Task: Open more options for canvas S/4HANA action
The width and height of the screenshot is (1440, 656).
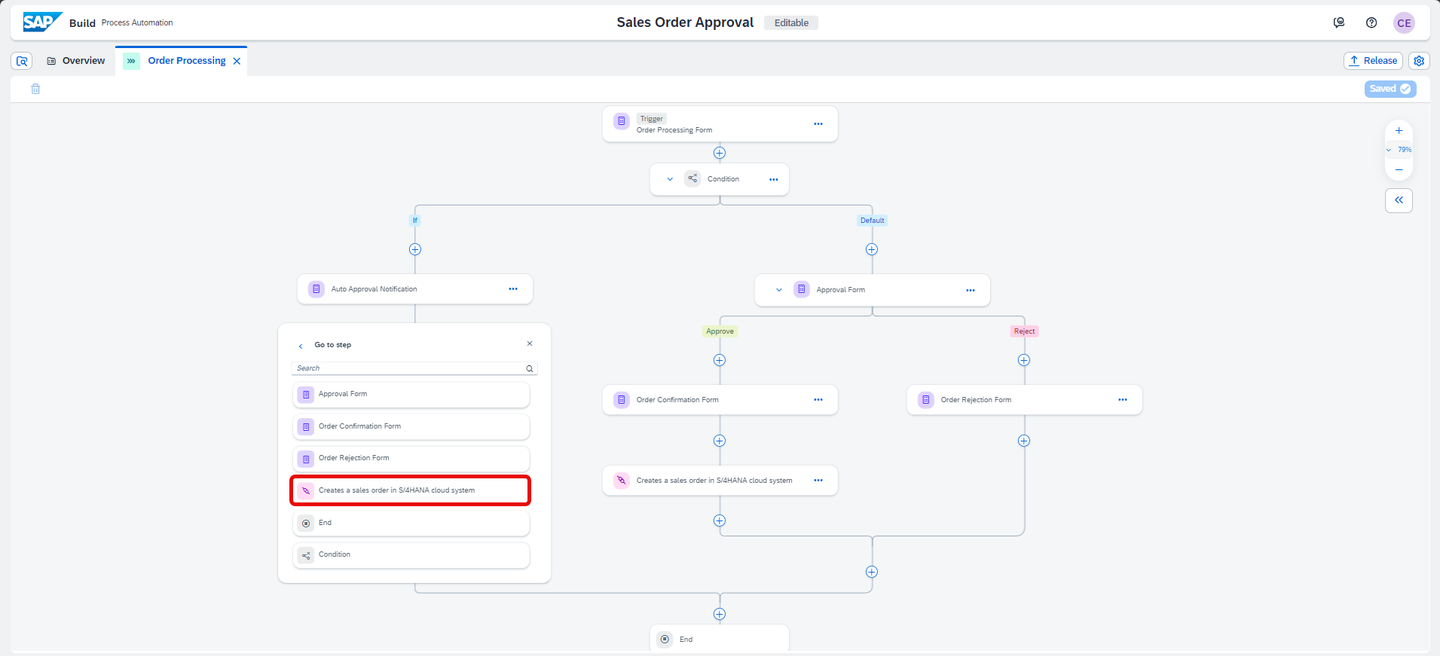Action: (x=818, y=480)
